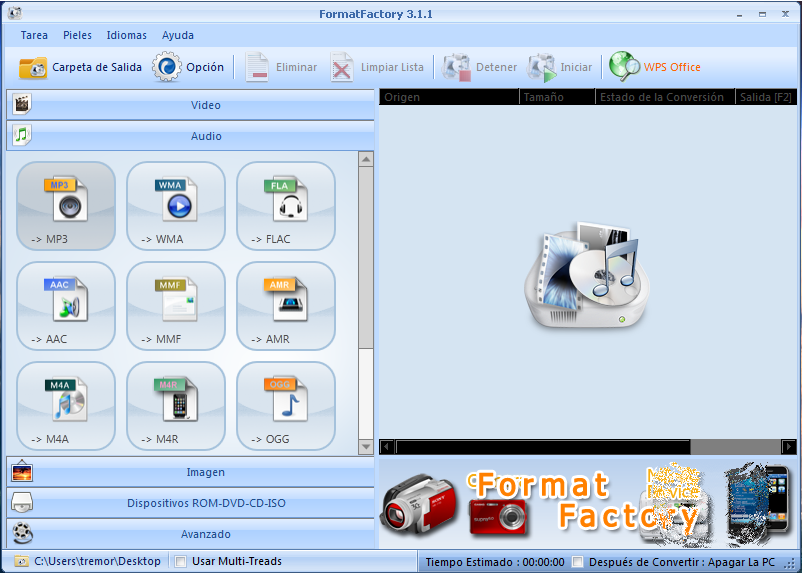Choose the -> AAC conversion icon
802x573 pixels.
pyautogui.click(x=66, y=306)
